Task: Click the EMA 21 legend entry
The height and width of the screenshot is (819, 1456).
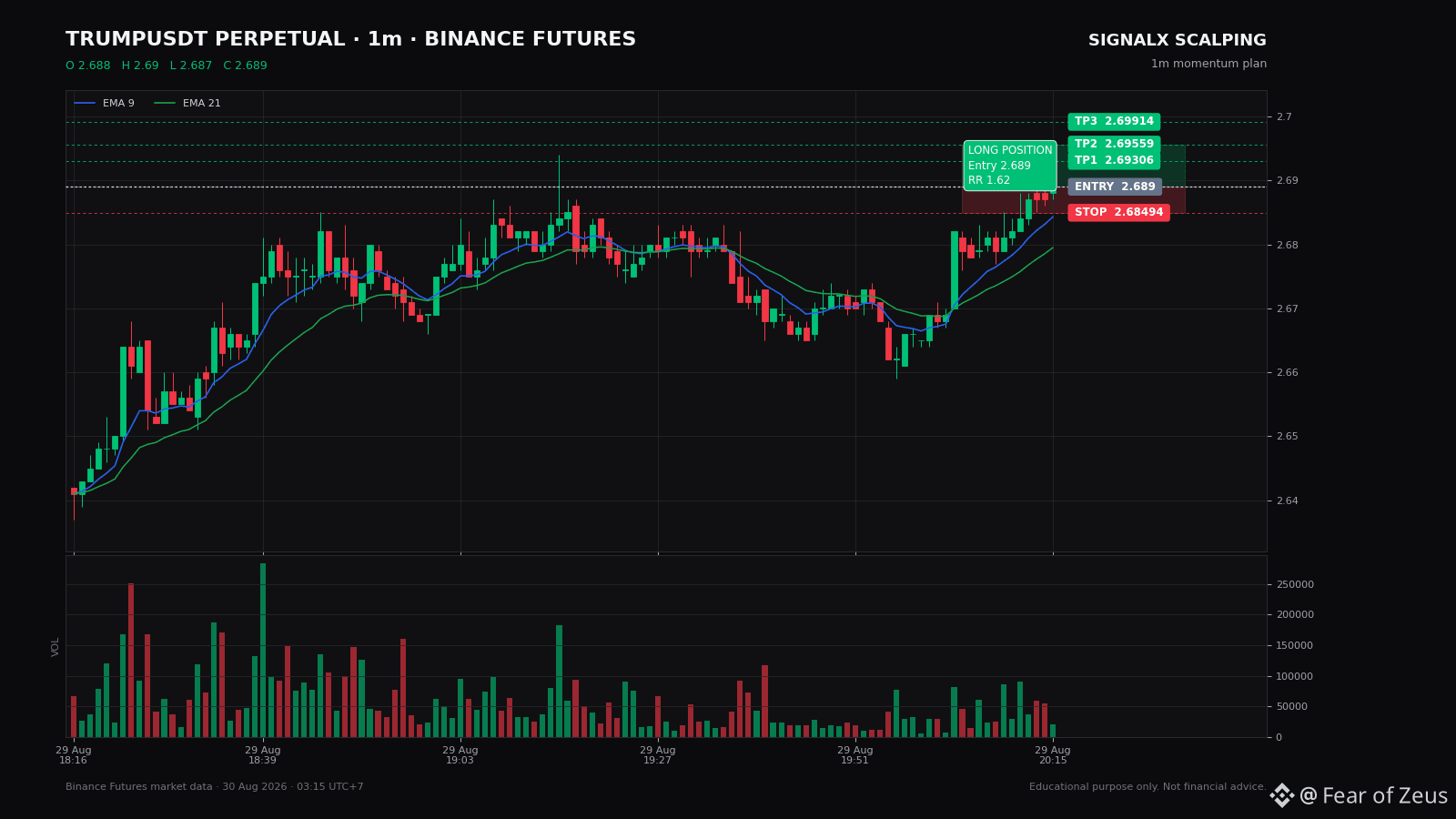Action: 187,104
